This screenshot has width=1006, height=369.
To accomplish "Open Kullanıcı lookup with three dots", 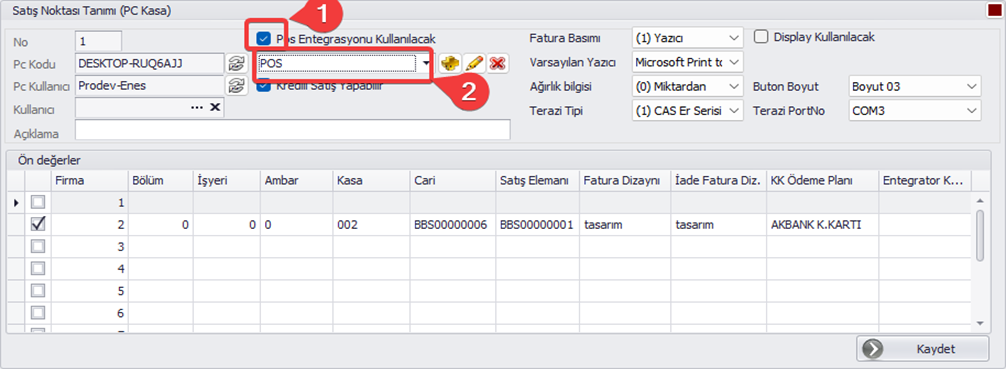I will [x=197, y=108].
